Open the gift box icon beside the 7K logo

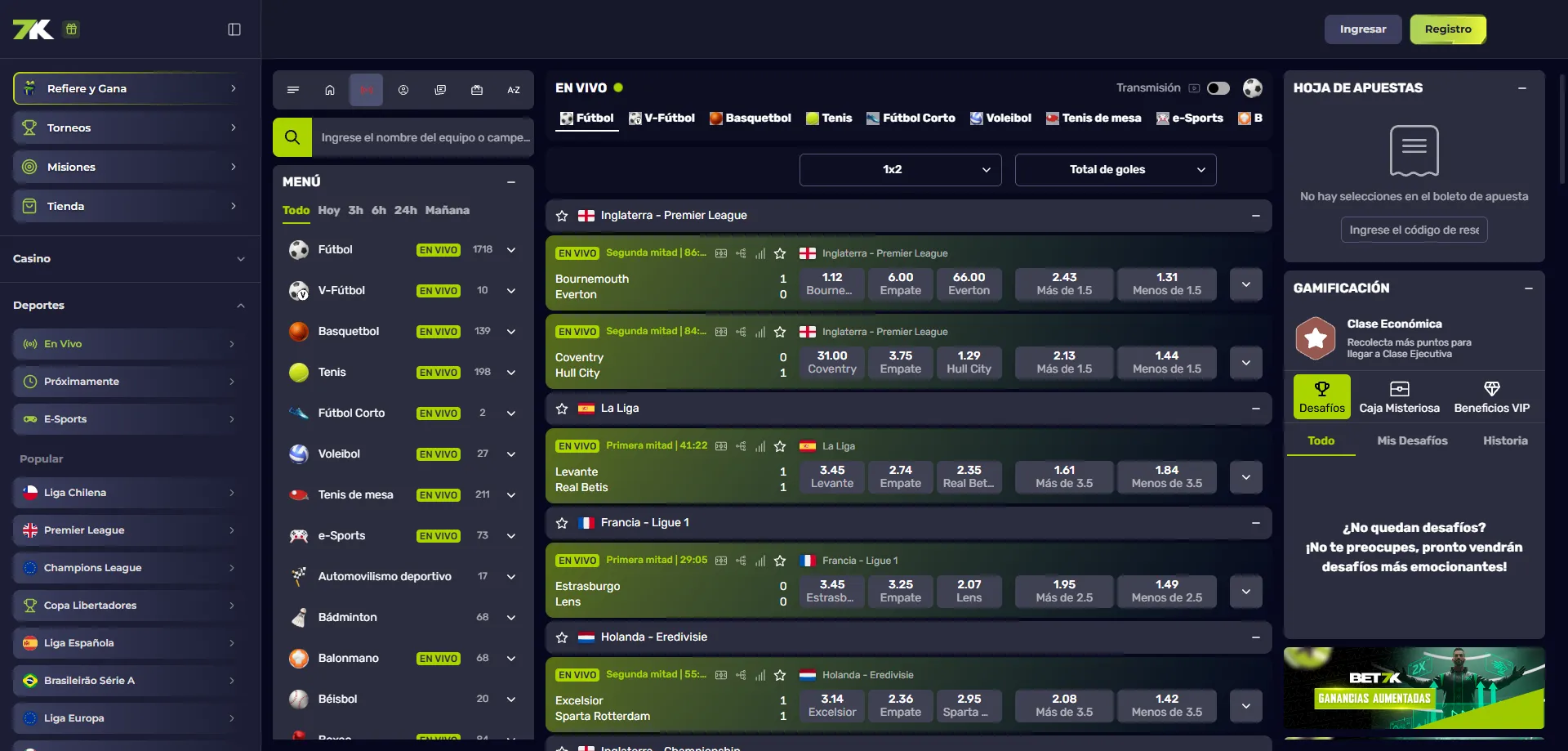71,29
